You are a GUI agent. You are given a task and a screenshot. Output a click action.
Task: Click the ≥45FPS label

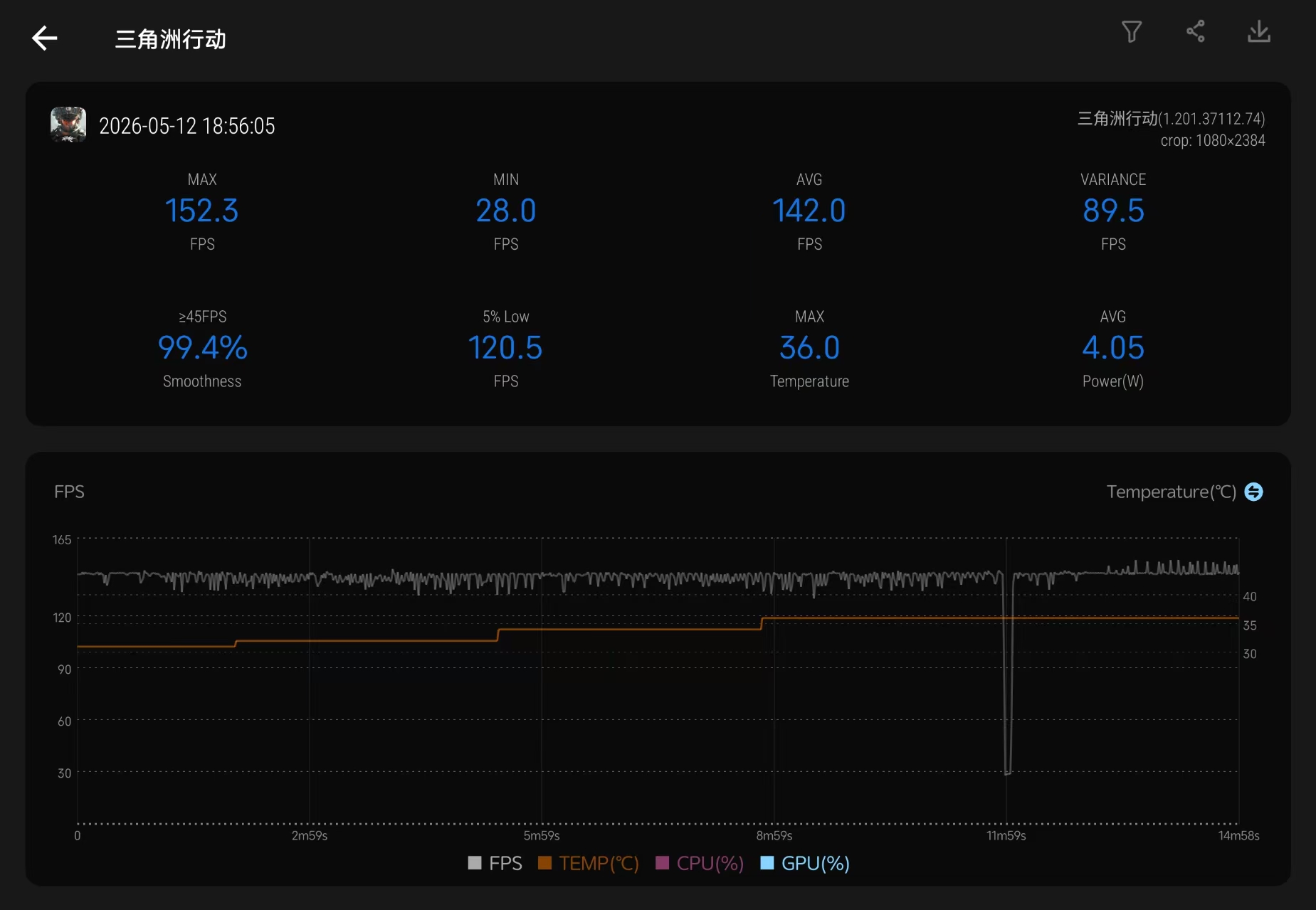pos(202,317)
